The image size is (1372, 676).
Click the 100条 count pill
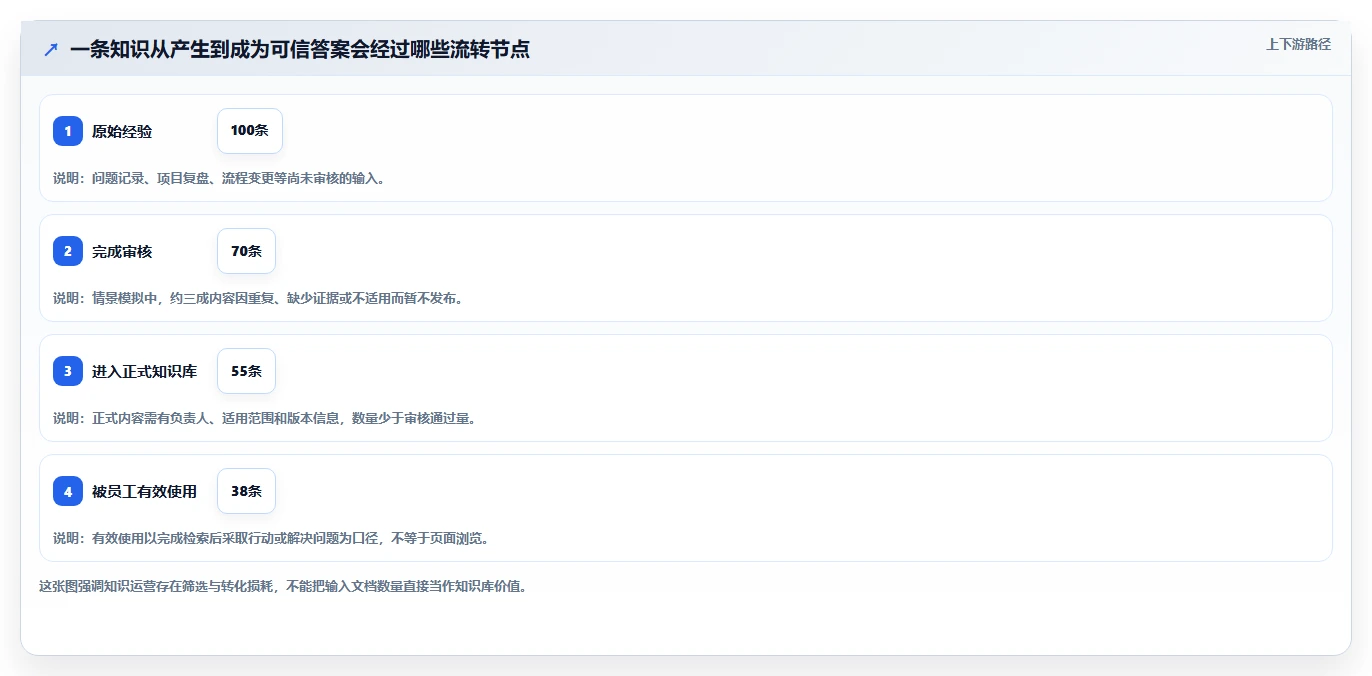point(250,131)
